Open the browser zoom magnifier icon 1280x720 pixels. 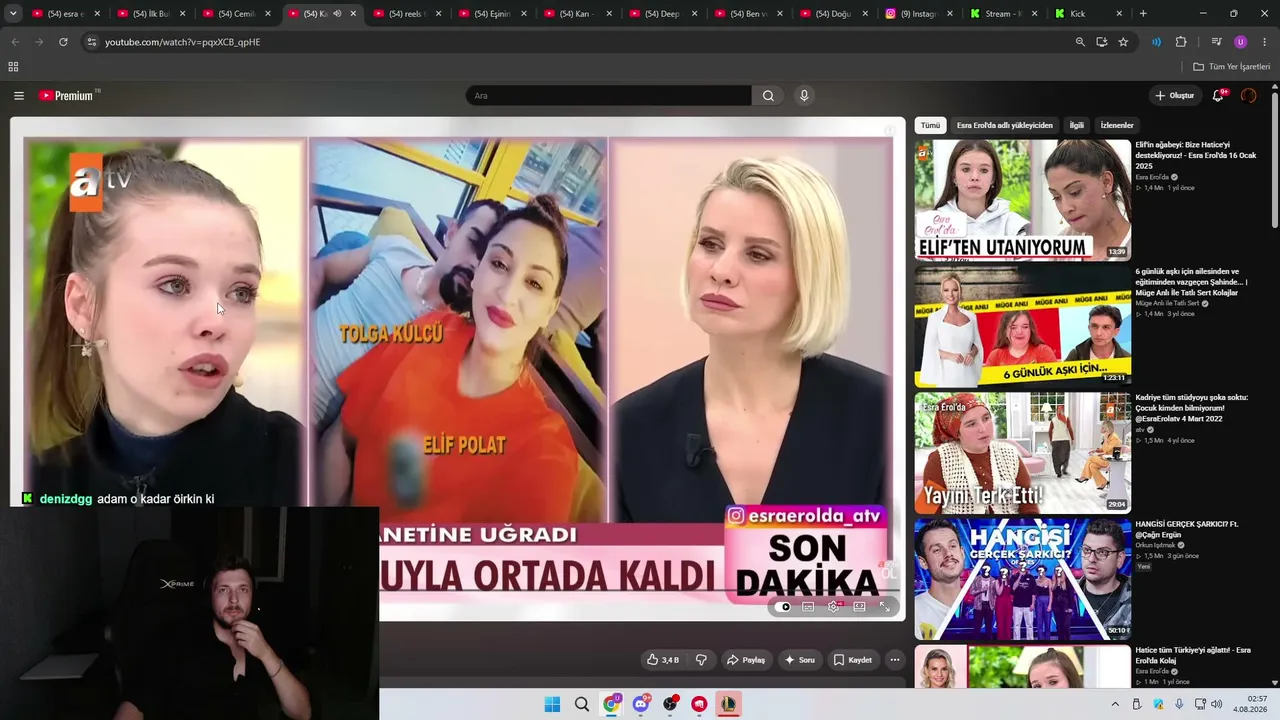pyautogui.click(x=1080, y=42)
